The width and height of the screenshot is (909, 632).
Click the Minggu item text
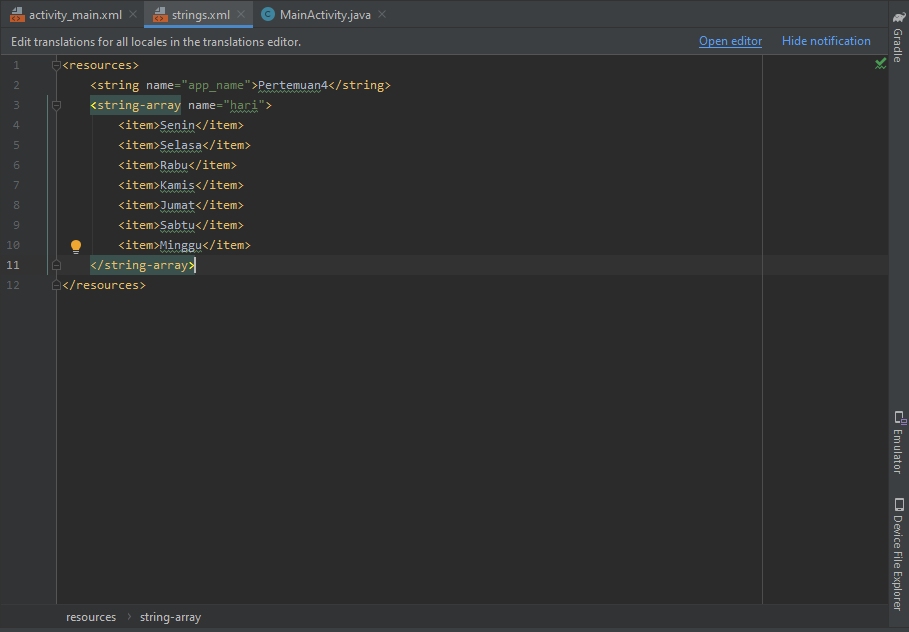181,245
